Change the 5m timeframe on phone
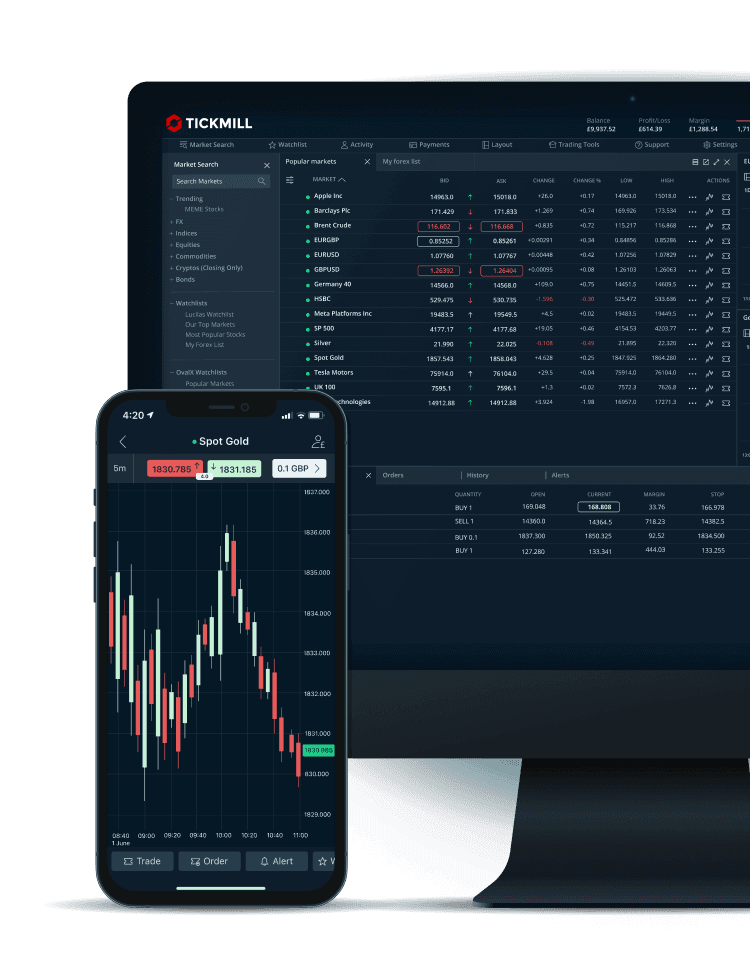The height and width of the screenshot is (972, 750). pyautogui.click(x=120, y=469)
